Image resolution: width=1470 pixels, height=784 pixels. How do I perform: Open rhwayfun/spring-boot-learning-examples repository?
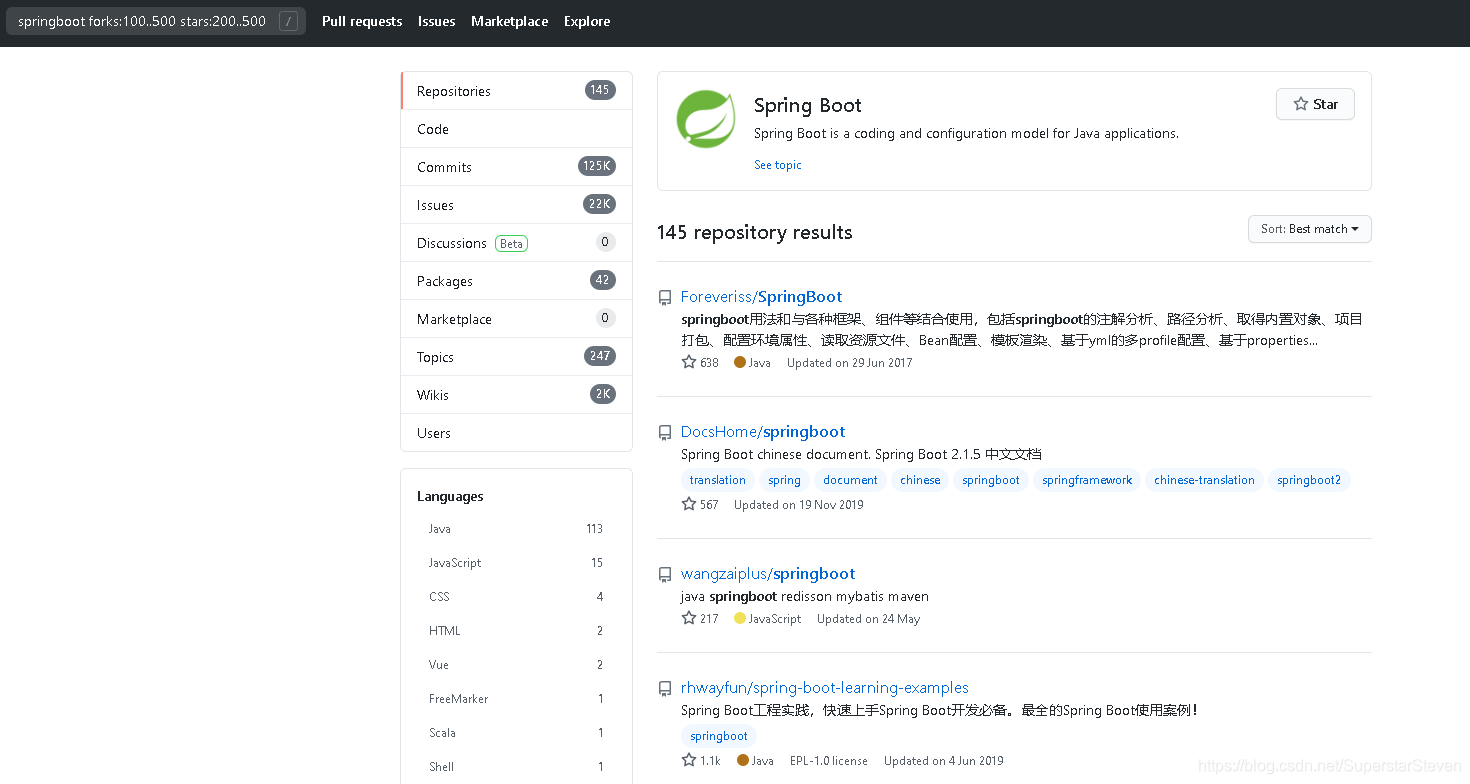[825, 688]
